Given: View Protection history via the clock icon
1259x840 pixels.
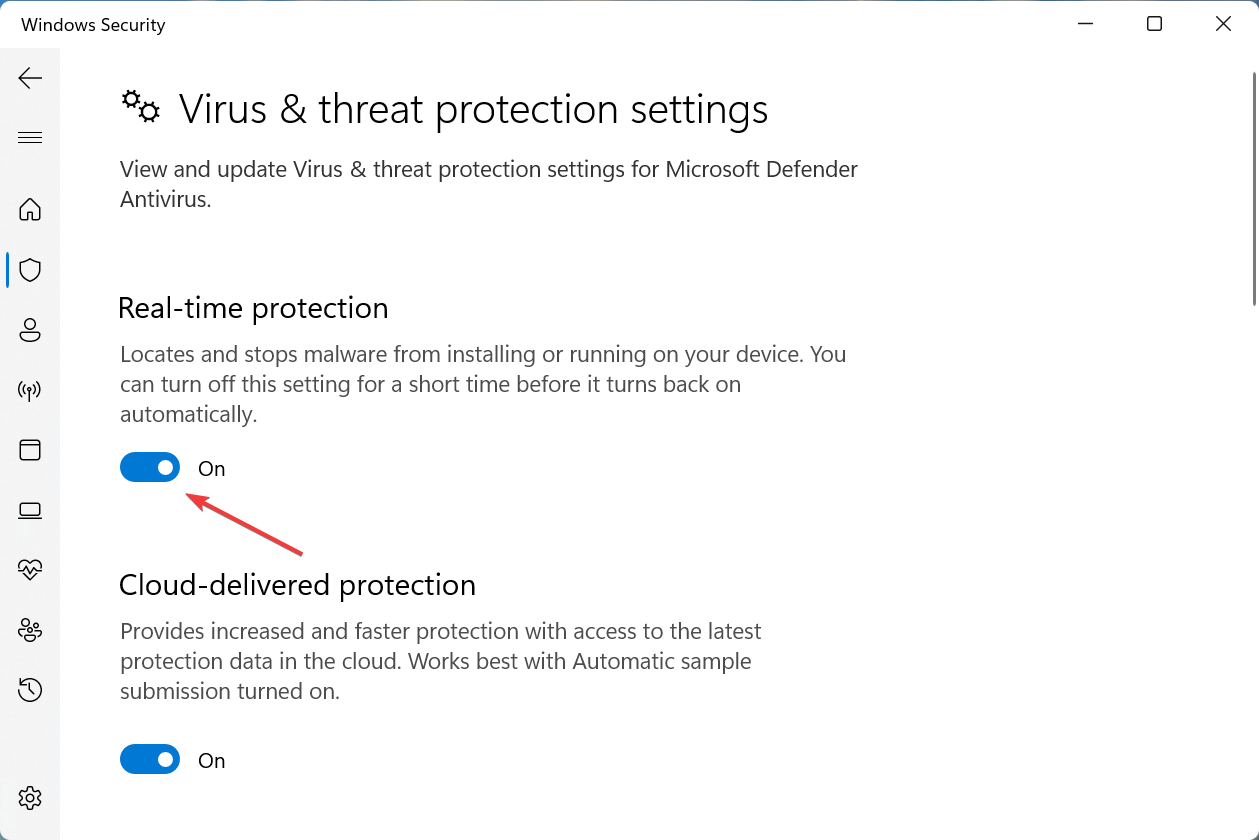Looking at the screenshot, I should tap(30, 690).
